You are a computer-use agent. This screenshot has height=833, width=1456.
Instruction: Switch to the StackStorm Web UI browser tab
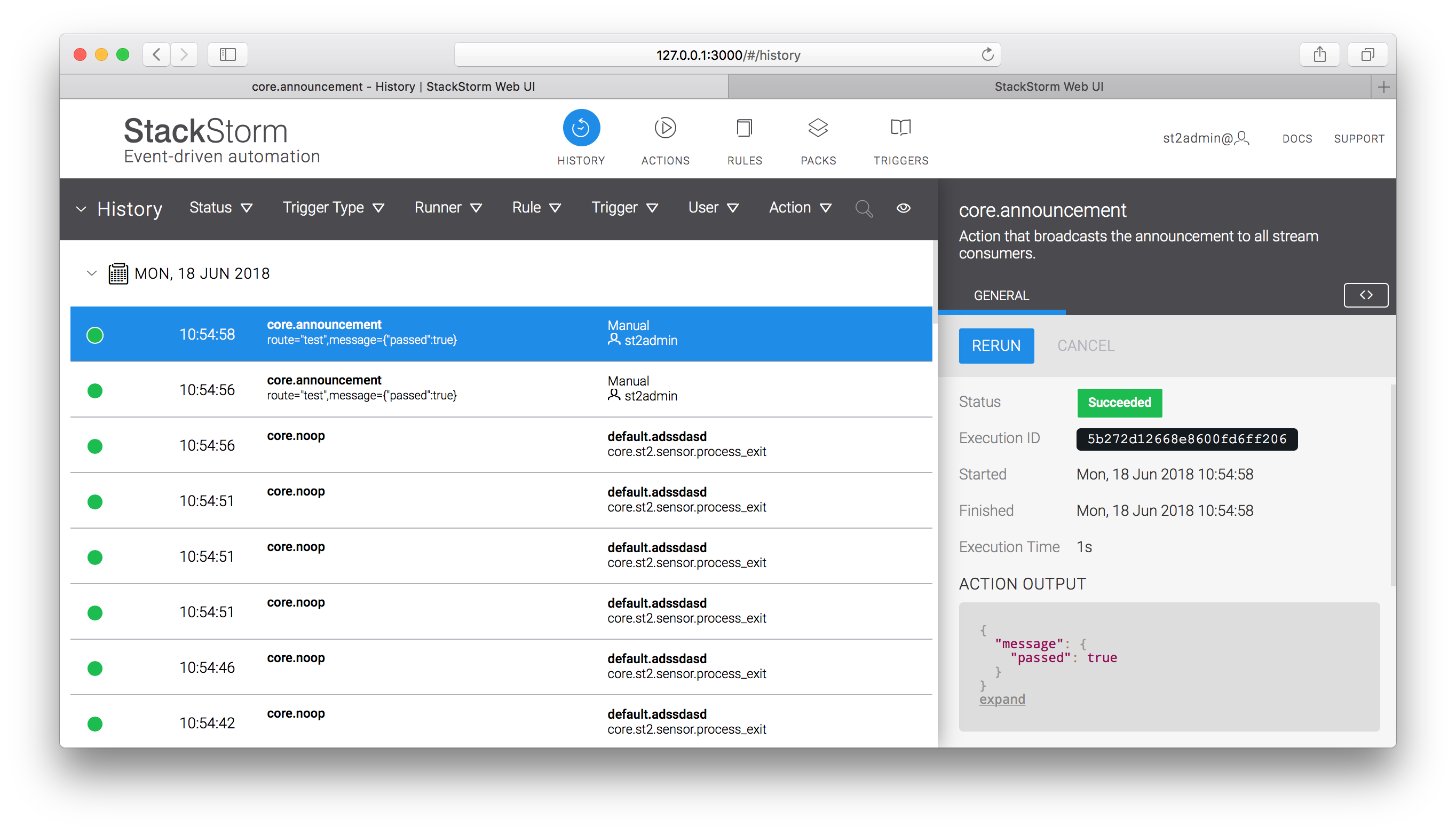[x=1048, y=87]
